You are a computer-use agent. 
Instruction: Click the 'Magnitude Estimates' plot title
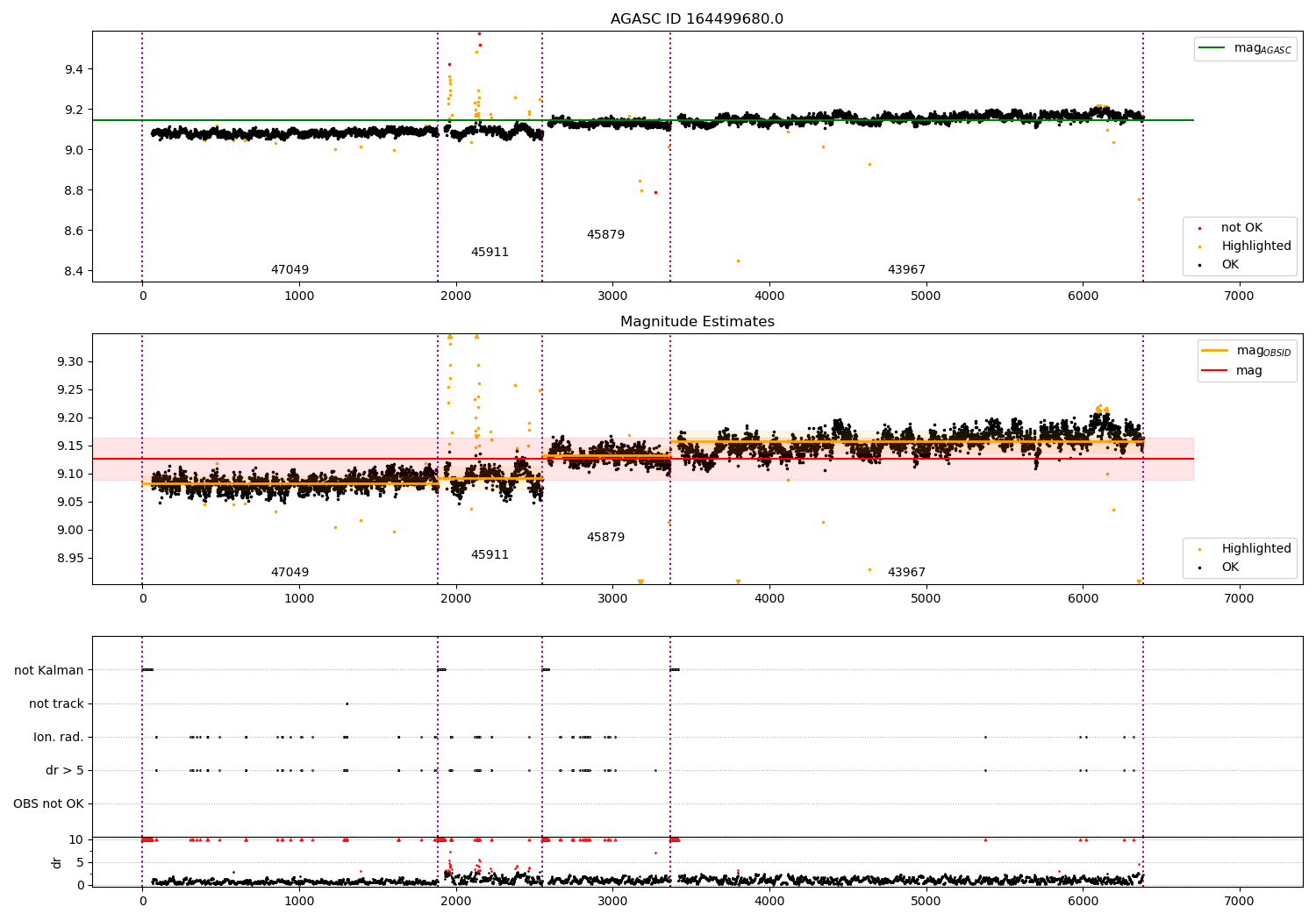click(697, 322)
